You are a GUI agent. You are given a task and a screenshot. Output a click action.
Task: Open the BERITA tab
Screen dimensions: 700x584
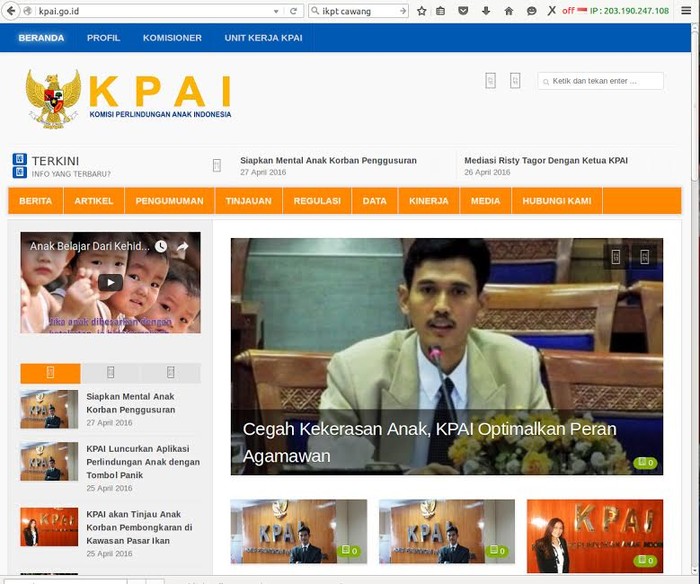point(35,201)
